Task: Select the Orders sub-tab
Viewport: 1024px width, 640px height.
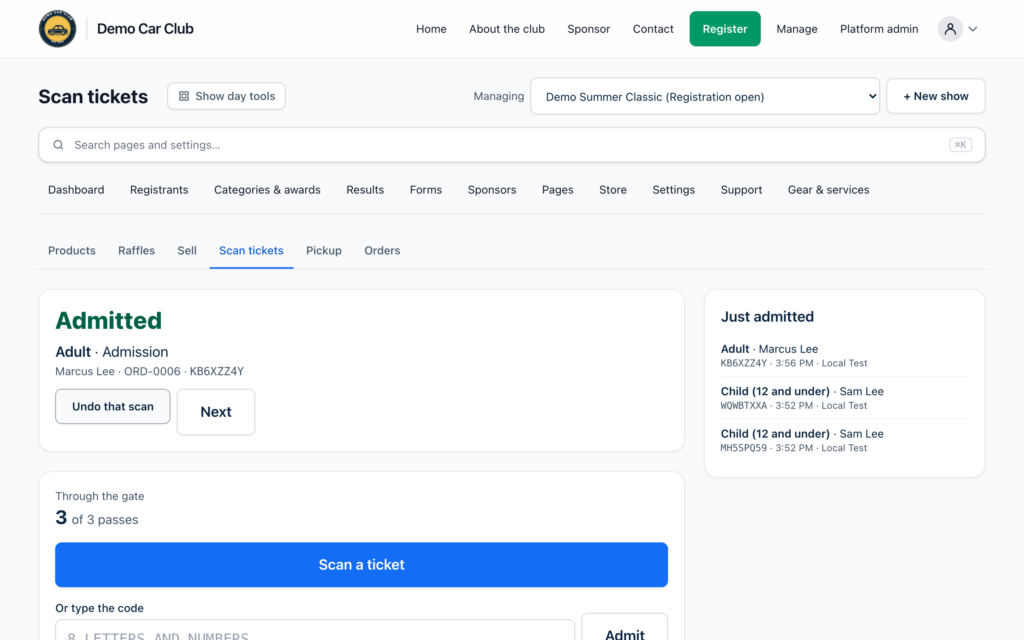Action: coord(382,251)
